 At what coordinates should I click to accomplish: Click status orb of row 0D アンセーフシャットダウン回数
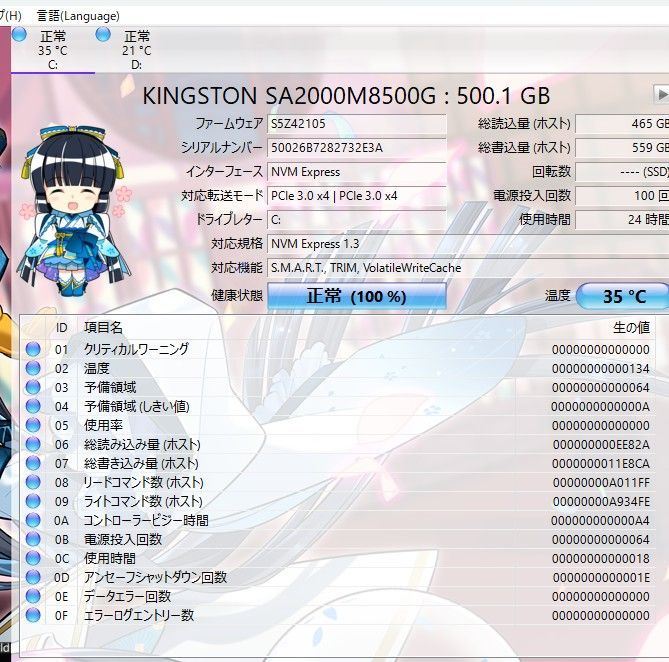[33, 577]
